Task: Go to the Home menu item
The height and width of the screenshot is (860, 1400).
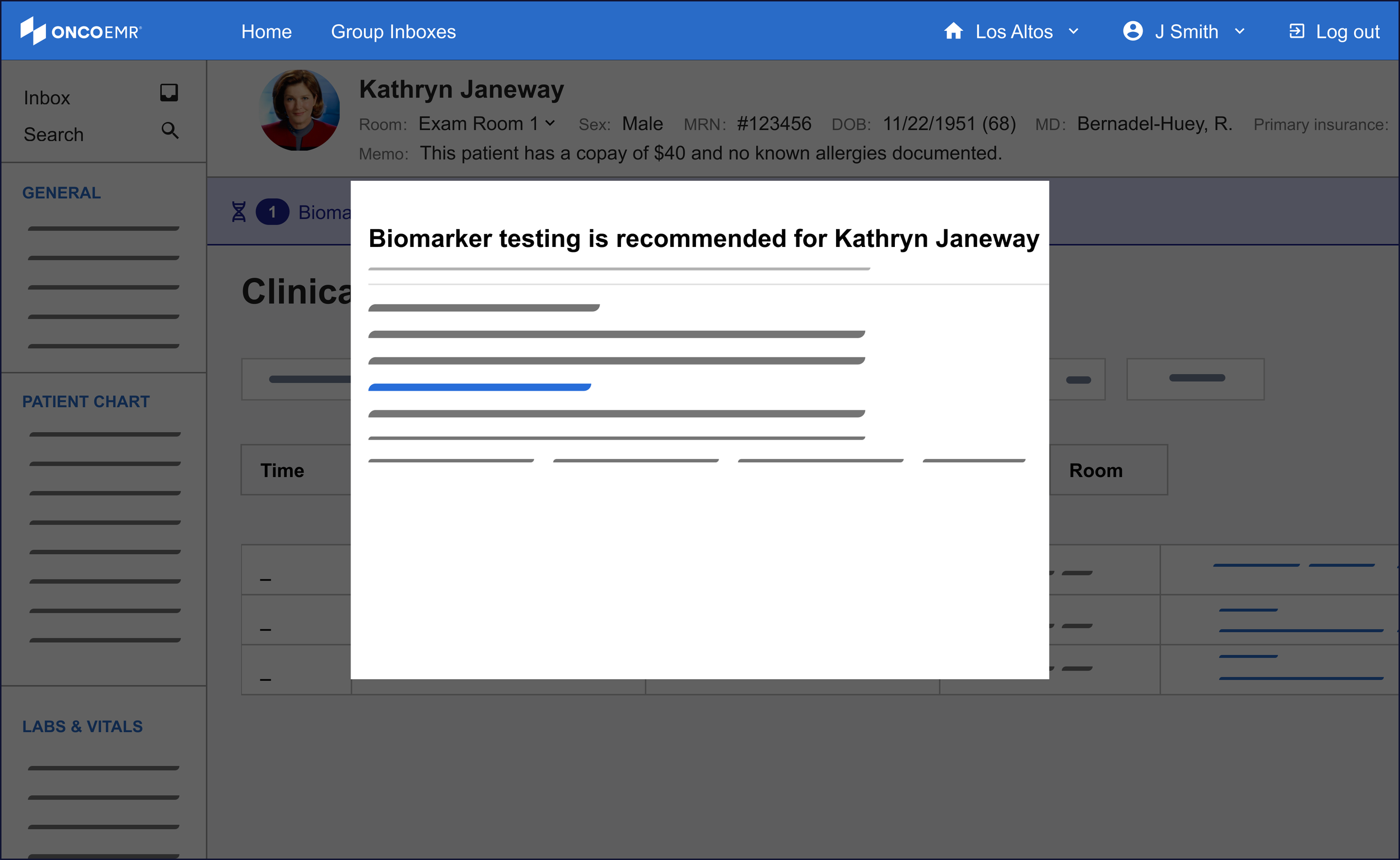Action: [x=266, y=31]
